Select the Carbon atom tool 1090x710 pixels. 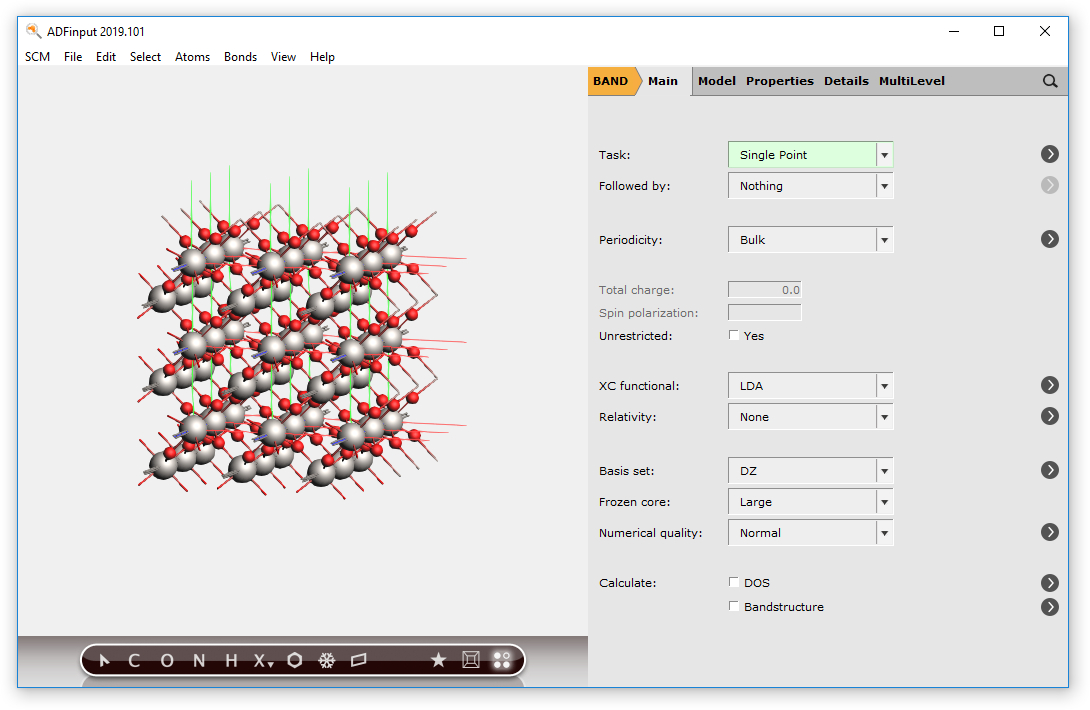coord(133,660)
